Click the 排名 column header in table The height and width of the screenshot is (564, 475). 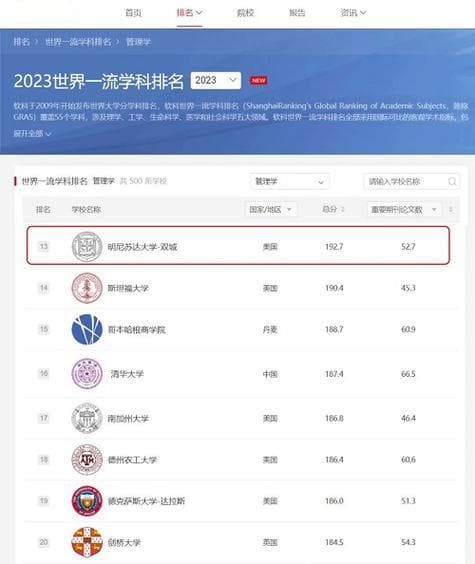point(43,209)
